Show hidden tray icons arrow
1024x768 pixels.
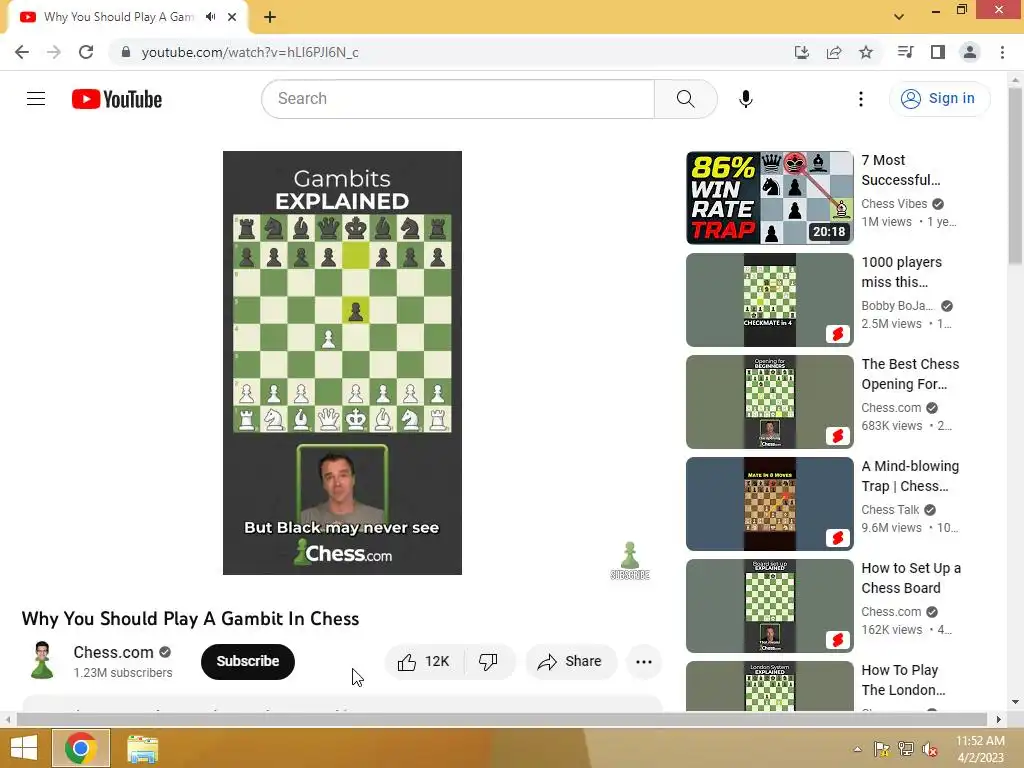tap(857, 749)
